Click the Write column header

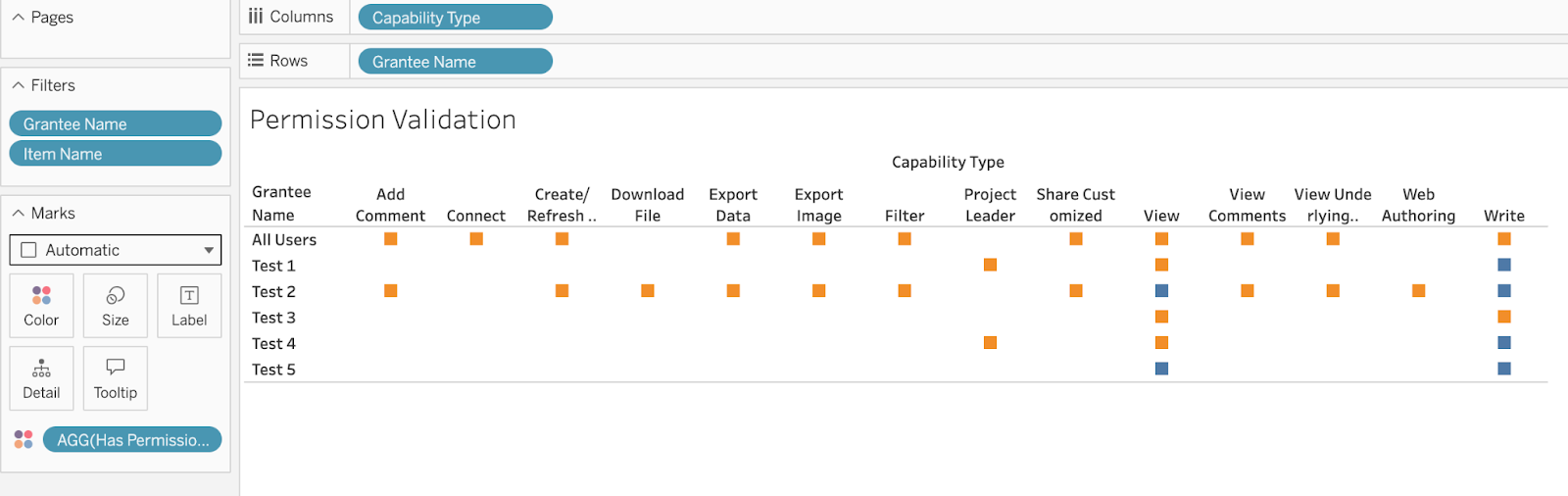click(x=1504, y=216)
